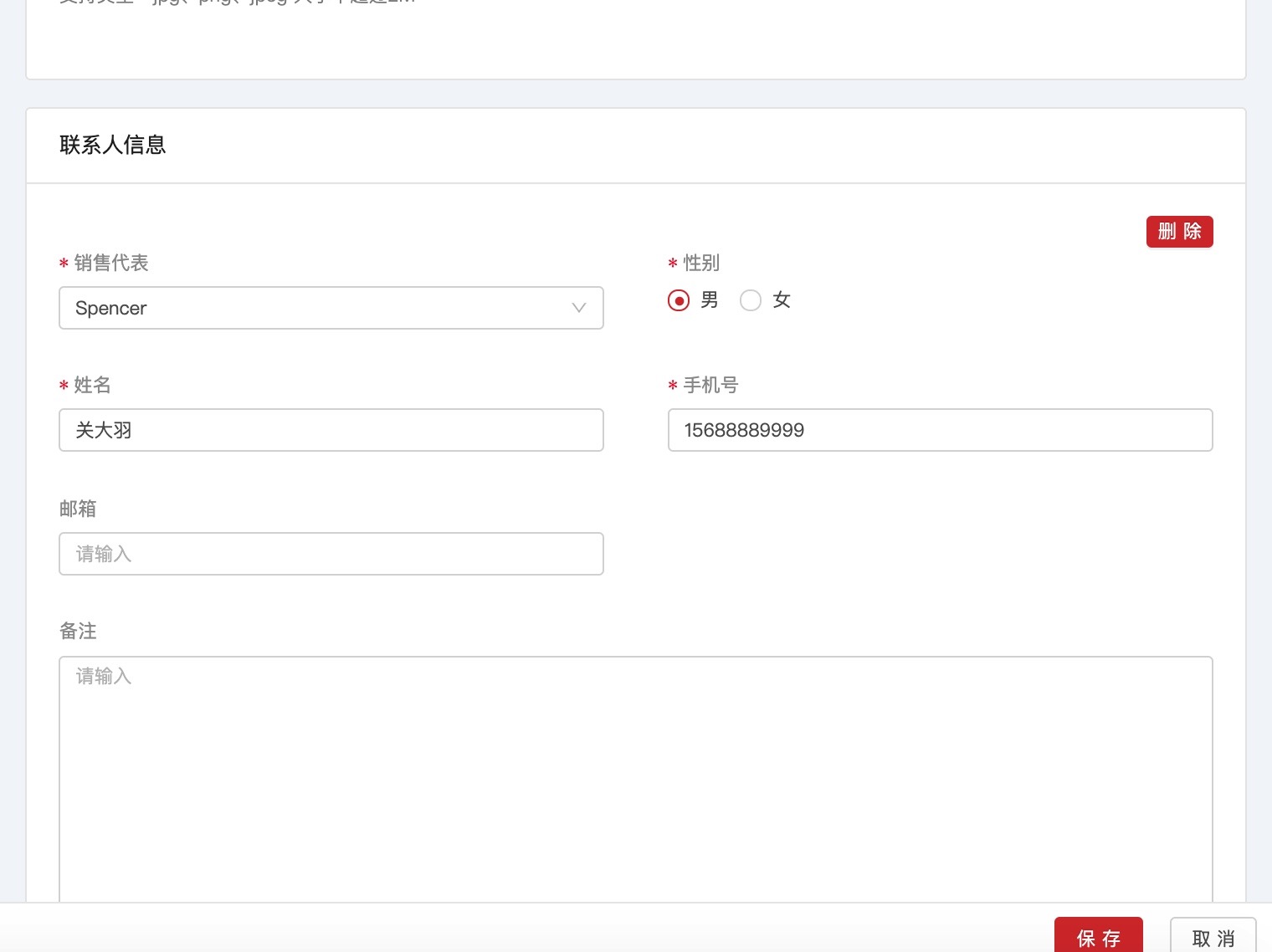Click the 手机号 field label
This screenshot has height=952, width=1272.
pyautogui.click(x=710, y=385)
